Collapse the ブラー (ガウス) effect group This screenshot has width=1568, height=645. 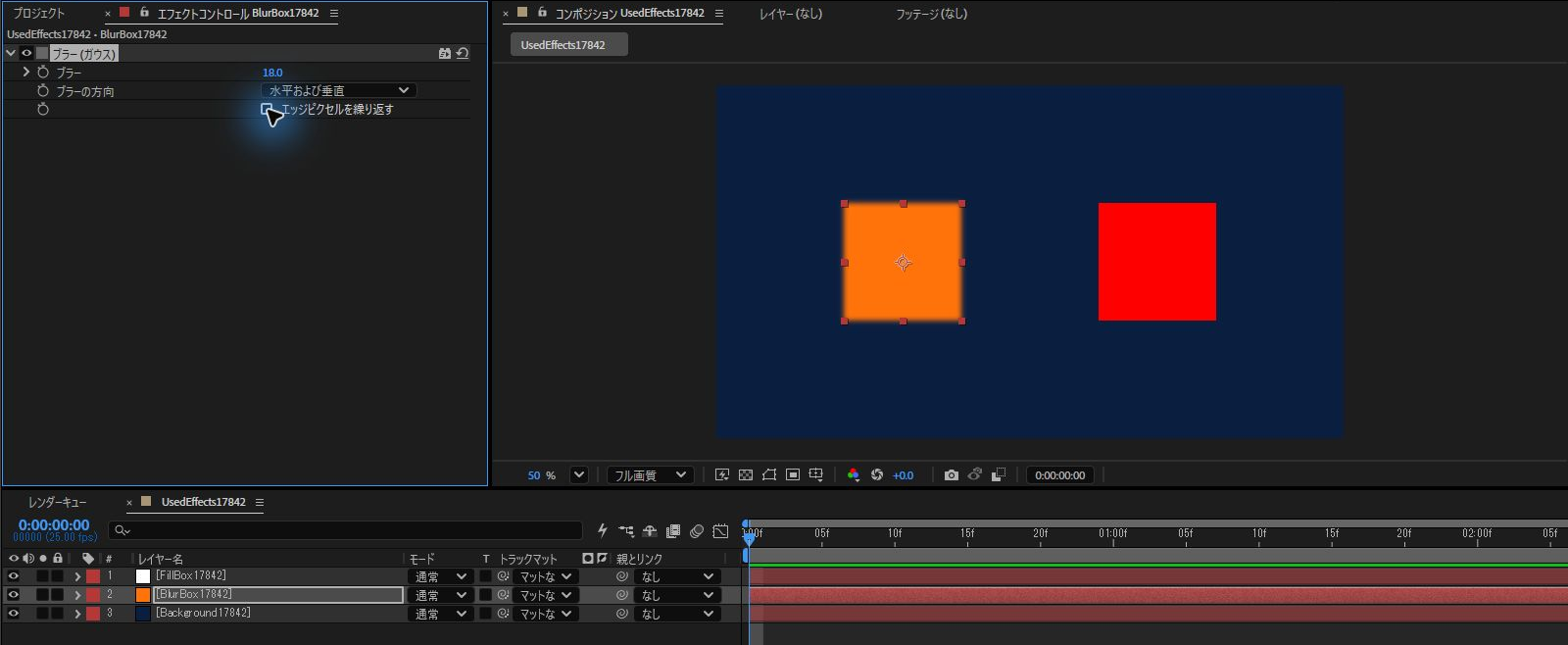pyautogui.click(x=11, y=54)
